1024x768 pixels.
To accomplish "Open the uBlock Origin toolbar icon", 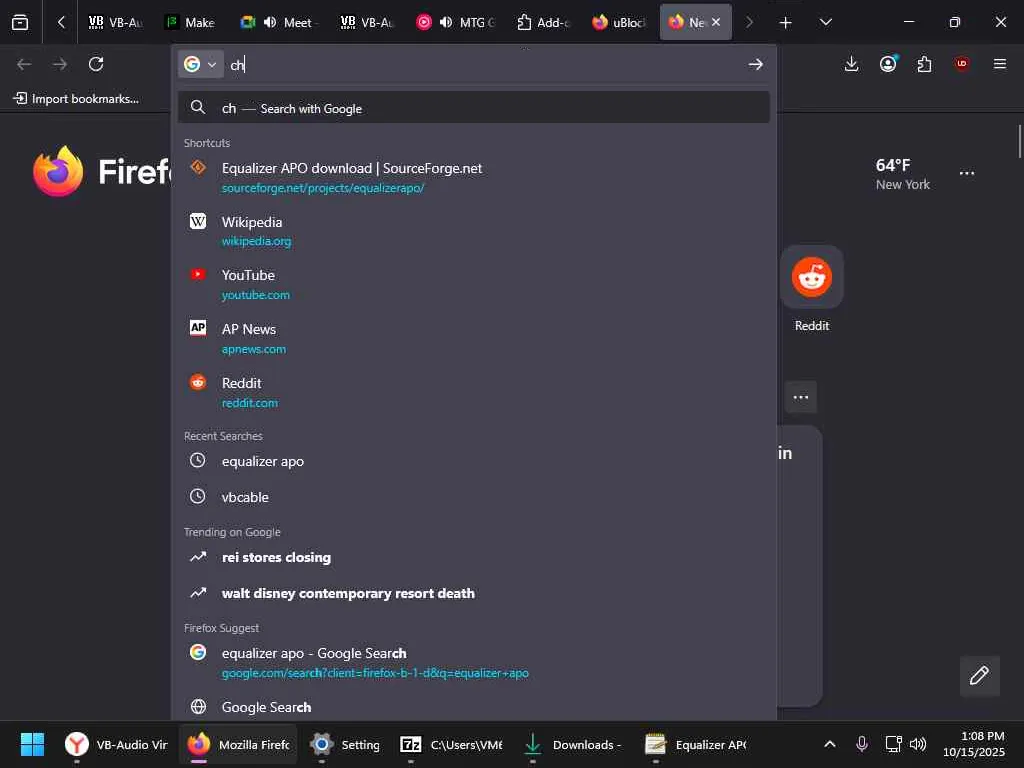I will pos(961,64).
